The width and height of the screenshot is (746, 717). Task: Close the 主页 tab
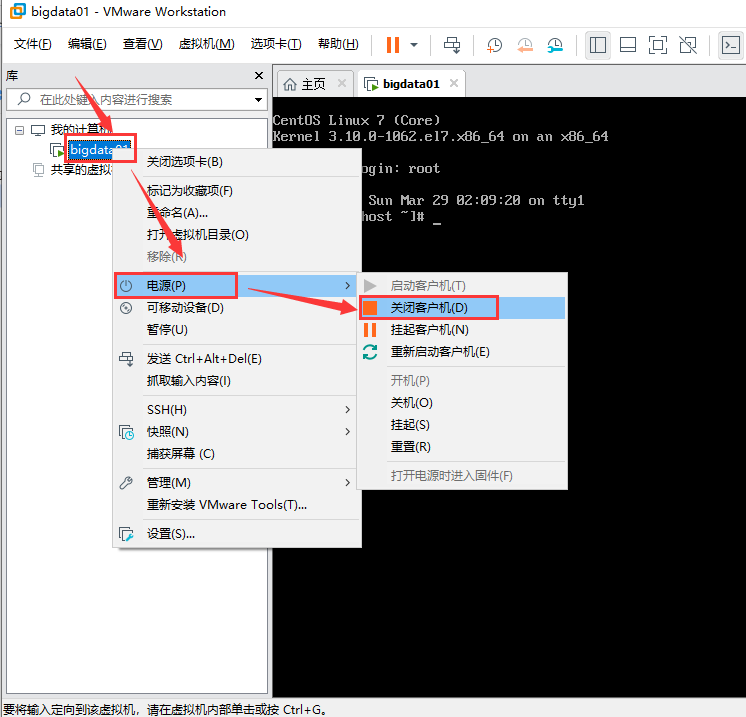(x=342, y=83)
